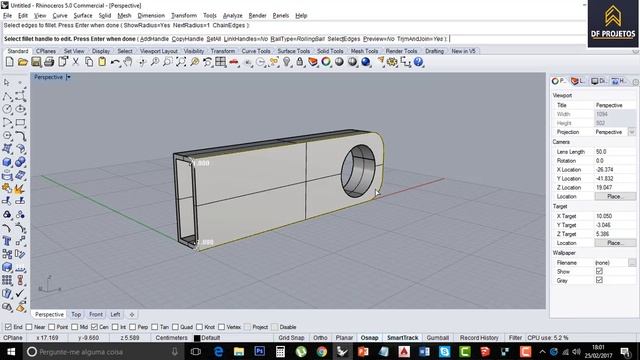640x360 pixels.
Task: Click the camera location Place button
Action: (615, 197)
